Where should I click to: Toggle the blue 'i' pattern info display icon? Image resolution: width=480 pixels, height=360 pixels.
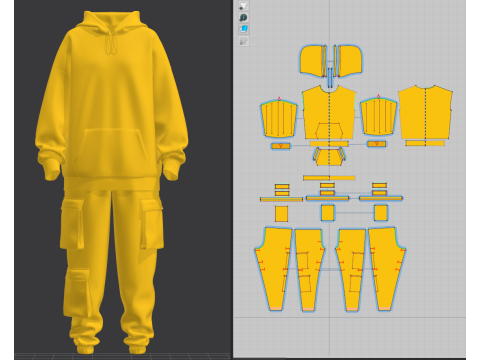point(244,17)
